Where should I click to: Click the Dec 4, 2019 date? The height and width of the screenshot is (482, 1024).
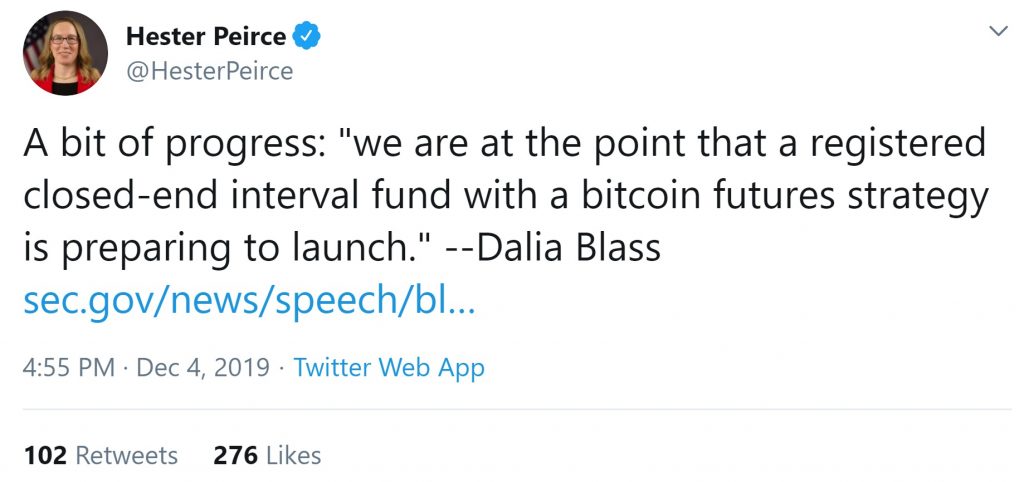(x=202, y=367)
